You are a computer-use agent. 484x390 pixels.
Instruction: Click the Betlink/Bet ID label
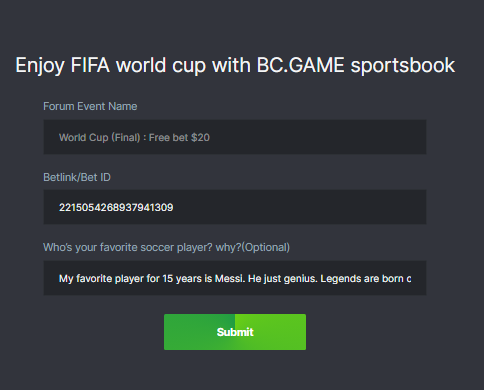click(x=77, y=177)
